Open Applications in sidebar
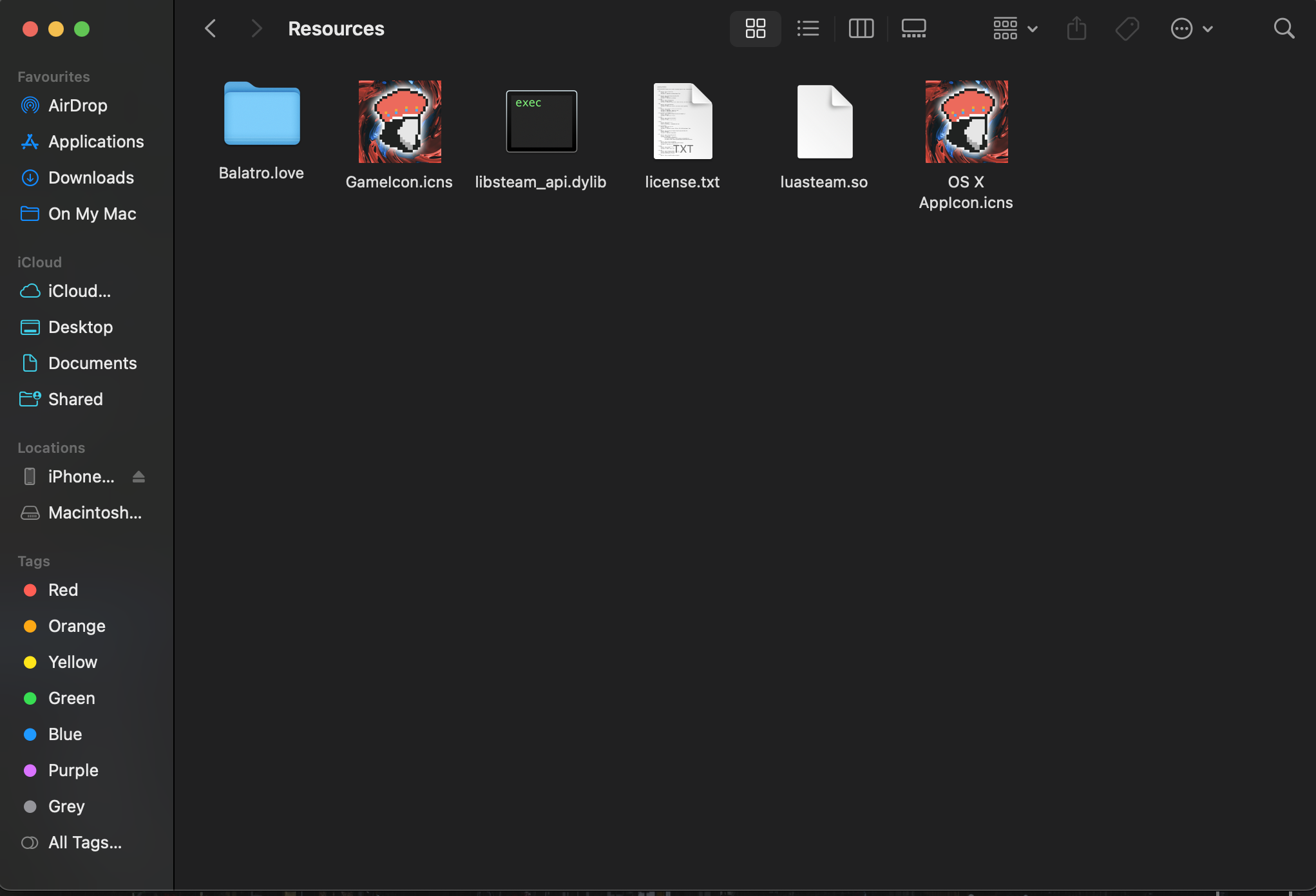This screenshot has width=1316, height=896. coord(96,142)
